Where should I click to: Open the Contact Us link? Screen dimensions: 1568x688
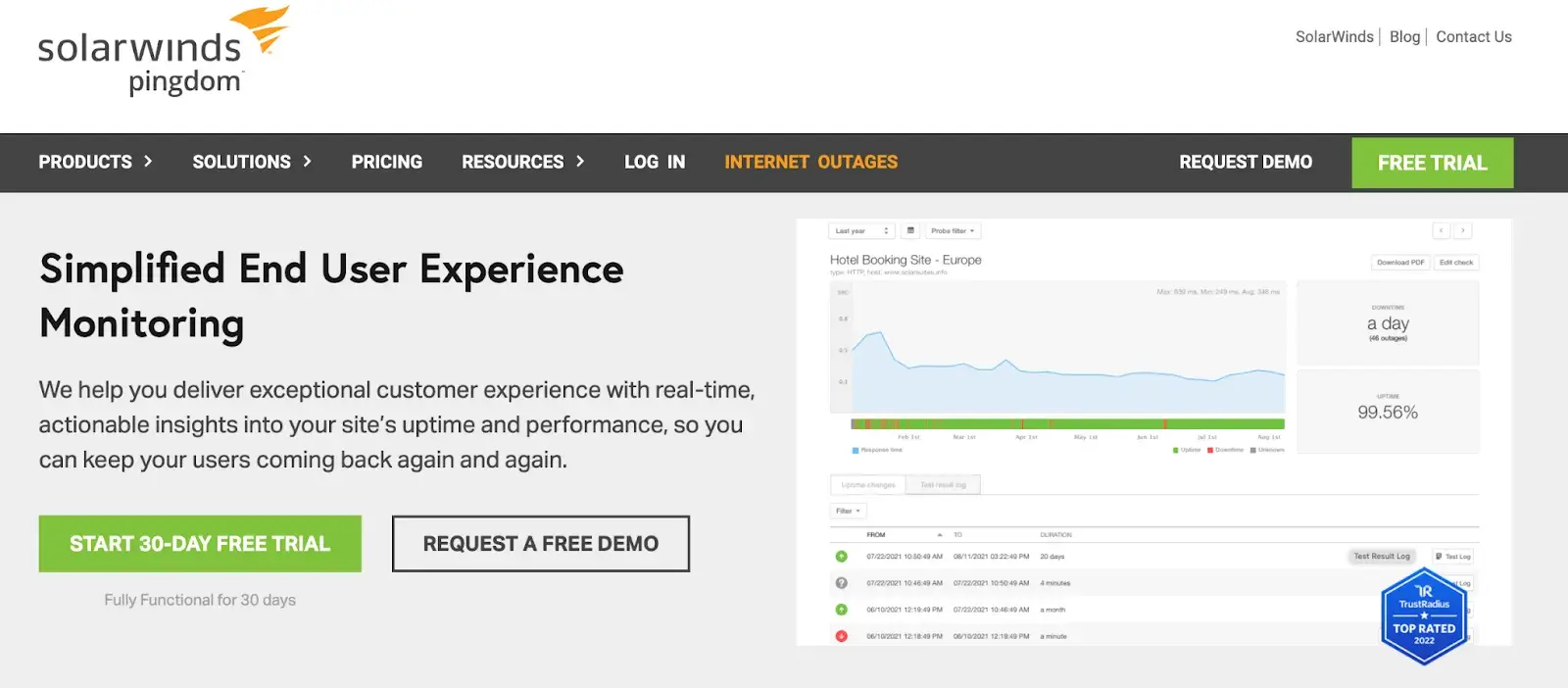1473,37
